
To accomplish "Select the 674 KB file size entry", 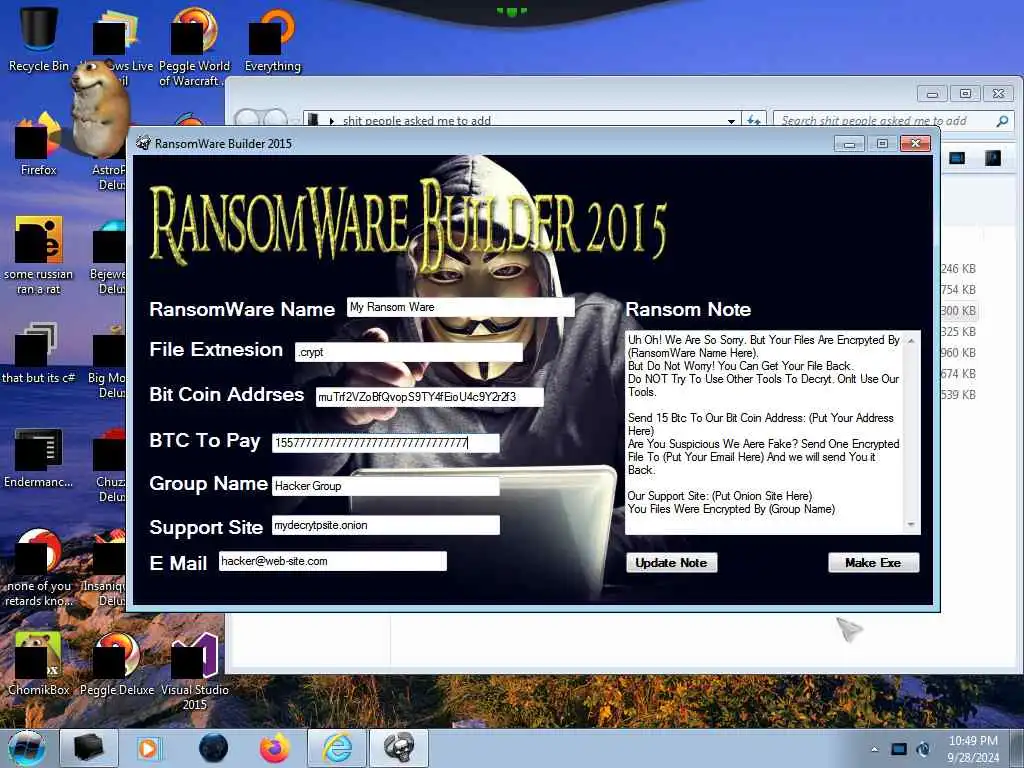I will (x=958, y=374).
